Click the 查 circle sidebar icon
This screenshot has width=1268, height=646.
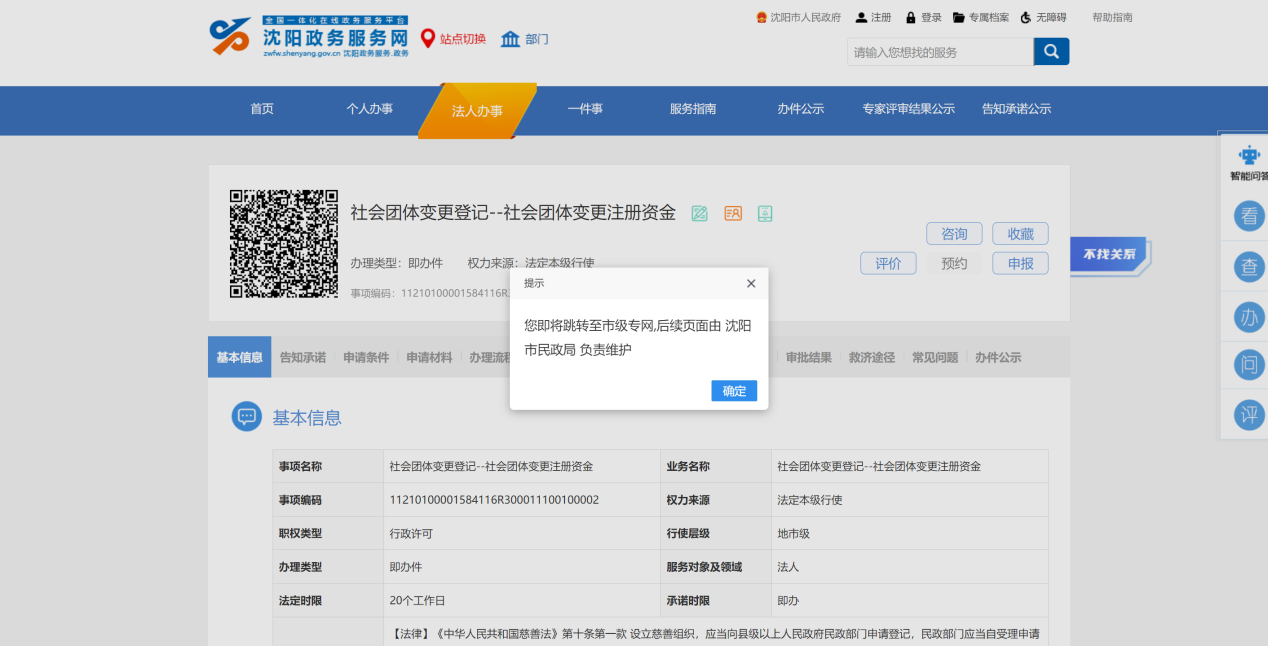tap(1249, 266)
